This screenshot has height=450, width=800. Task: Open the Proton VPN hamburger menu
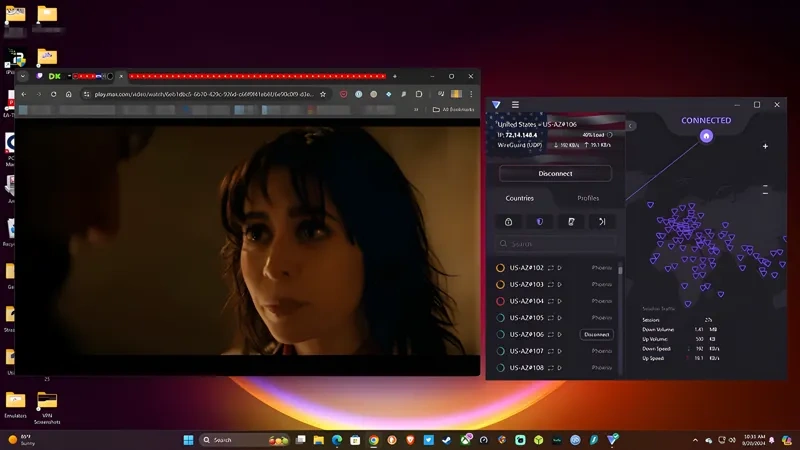[x=515, y=104]
